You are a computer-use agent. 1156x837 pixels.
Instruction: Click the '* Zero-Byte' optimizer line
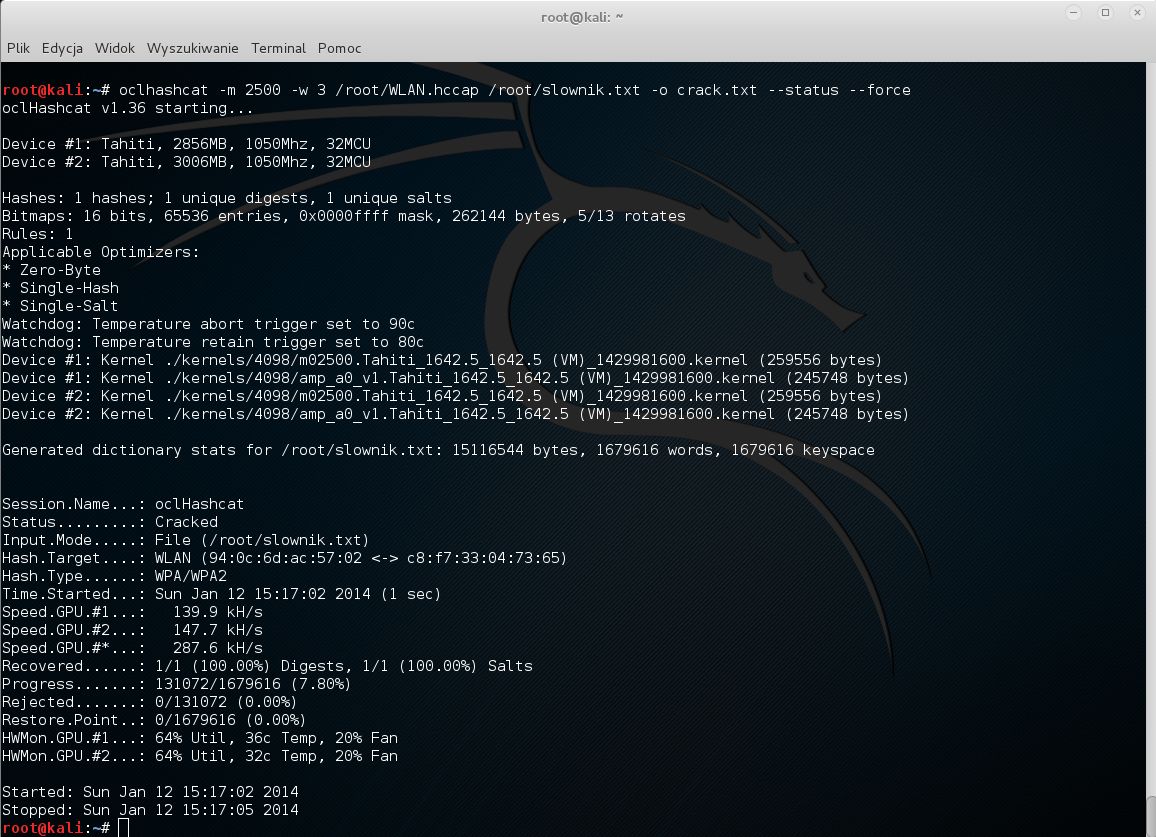pyautogui.click(x=51, y=271)
